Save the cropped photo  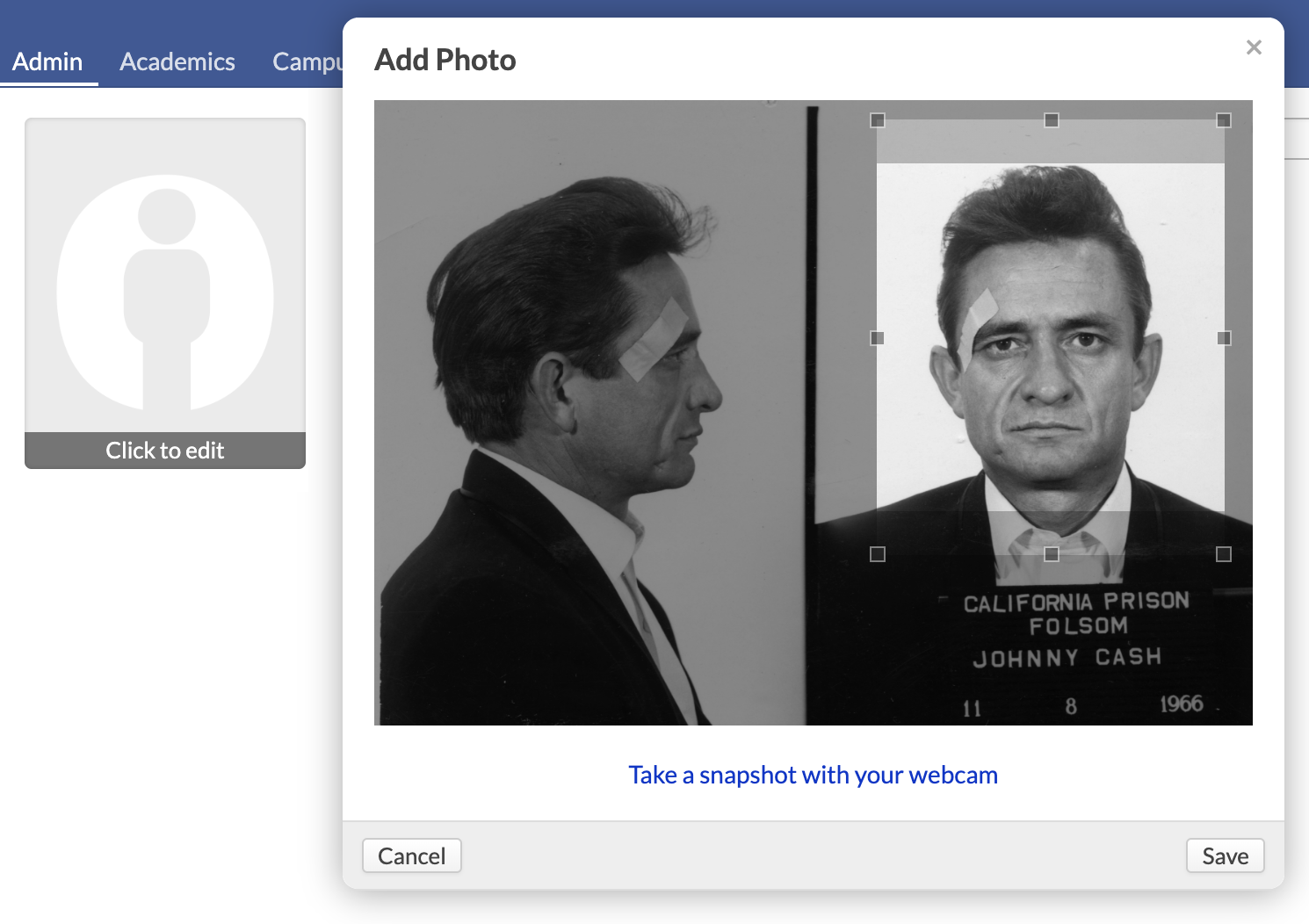[1225, 855]
